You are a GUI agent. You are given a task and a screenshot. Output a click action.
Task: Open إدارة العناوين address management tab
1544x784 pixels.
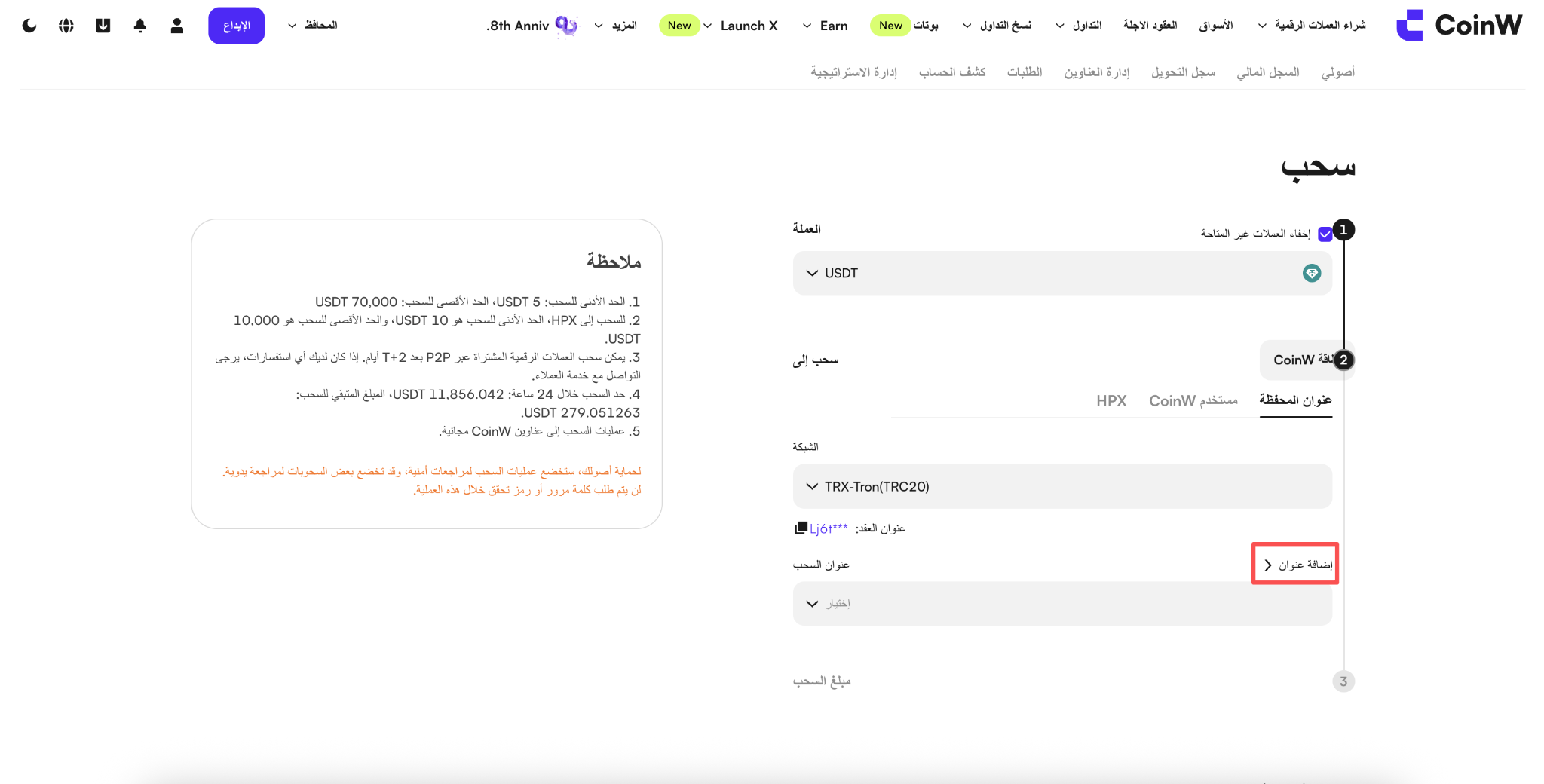(x=1097, y=72)
